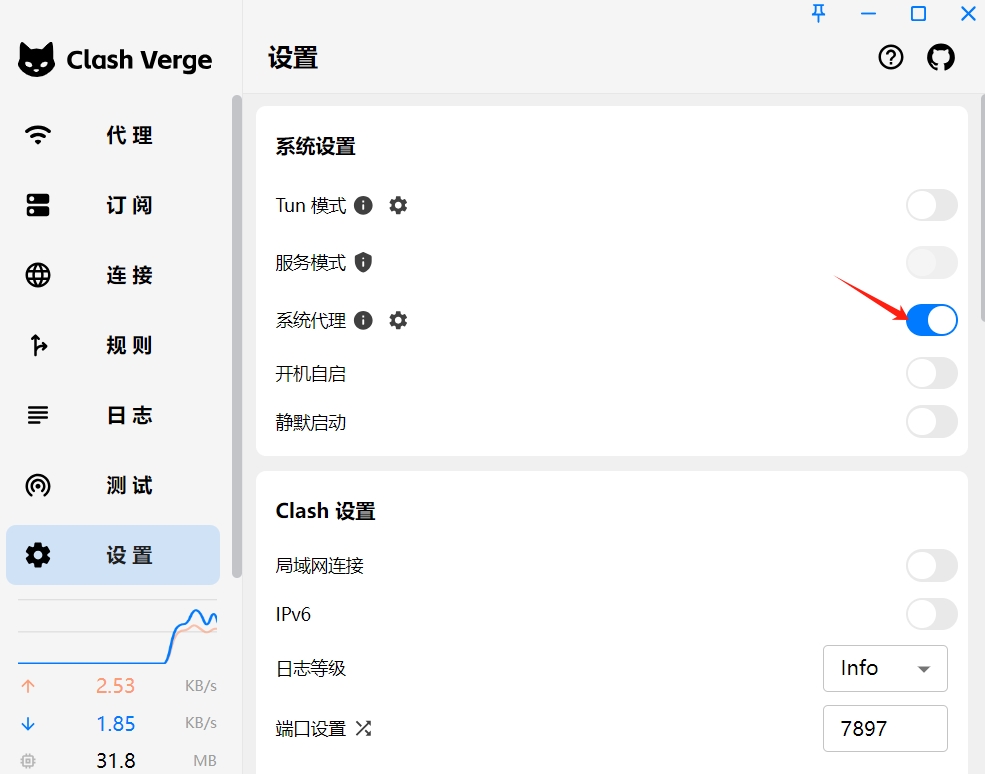Open Tun 模式 gear settings
The image size is (985, 774).
click(x=398, y=205)
